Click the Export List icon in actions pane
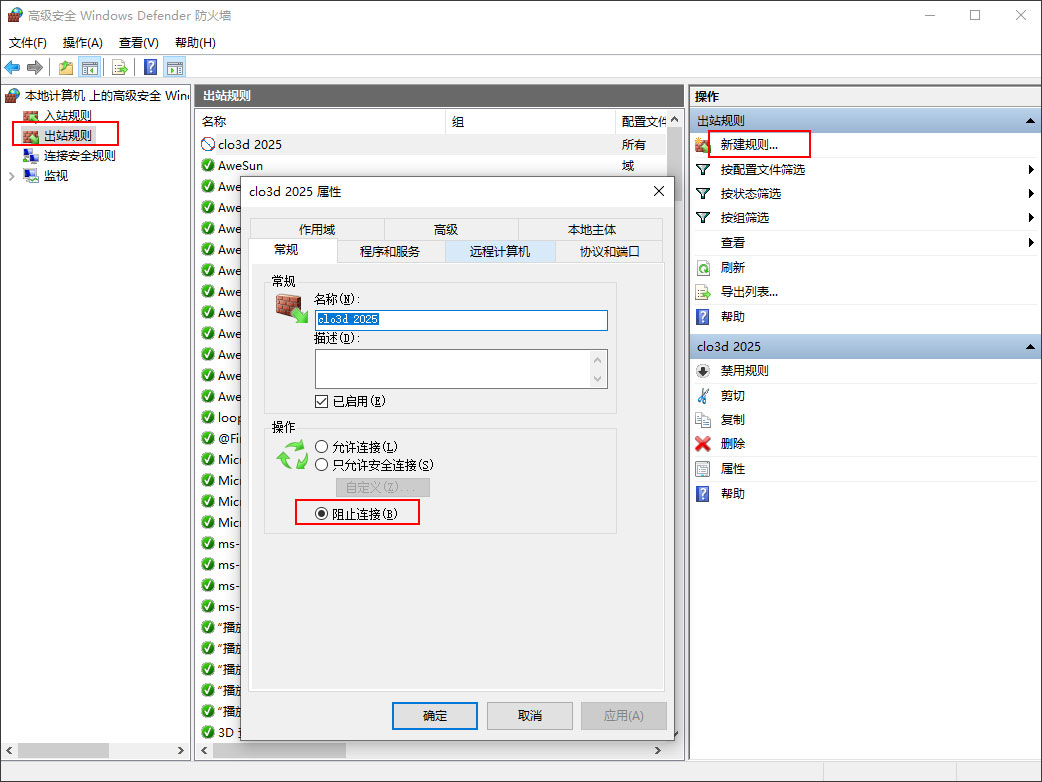The width and height of the screenshot is (1042, 782). pos(703,292)
